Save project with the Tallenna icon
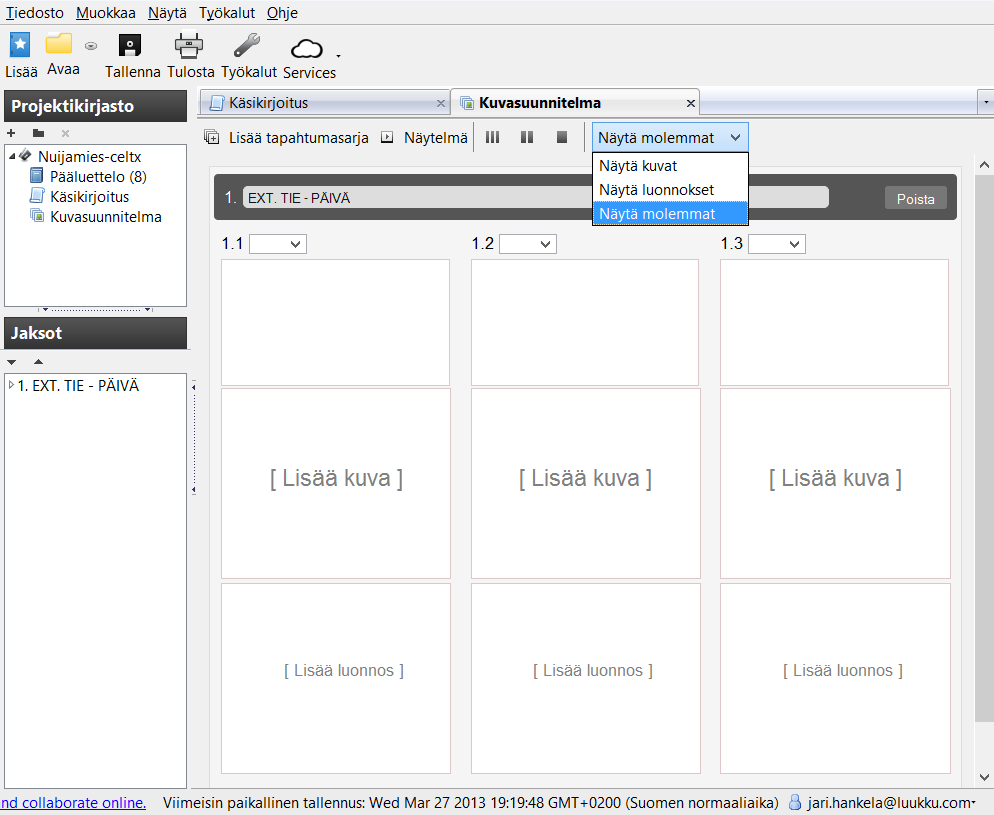994x815 pixels. pos(130,46)
